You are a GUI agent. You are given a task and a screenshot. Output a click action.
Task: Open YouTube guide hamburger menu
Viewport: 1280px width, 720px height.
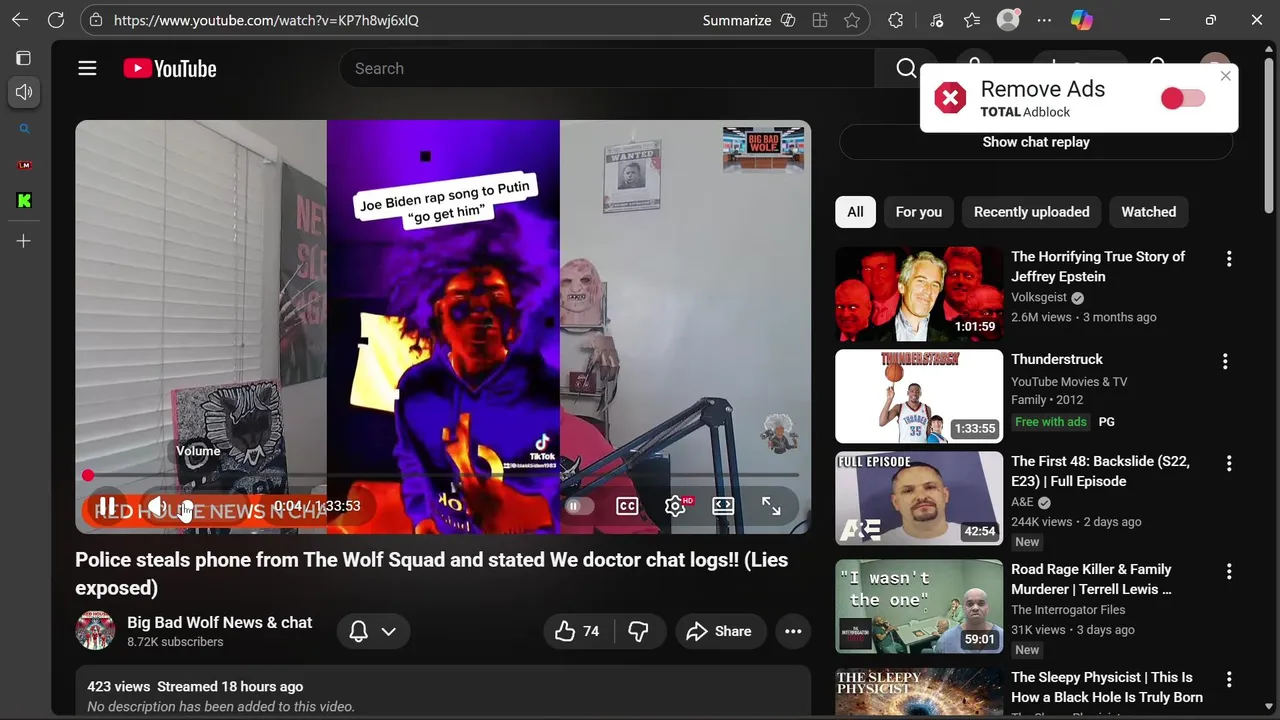click(x=87, y=68)
